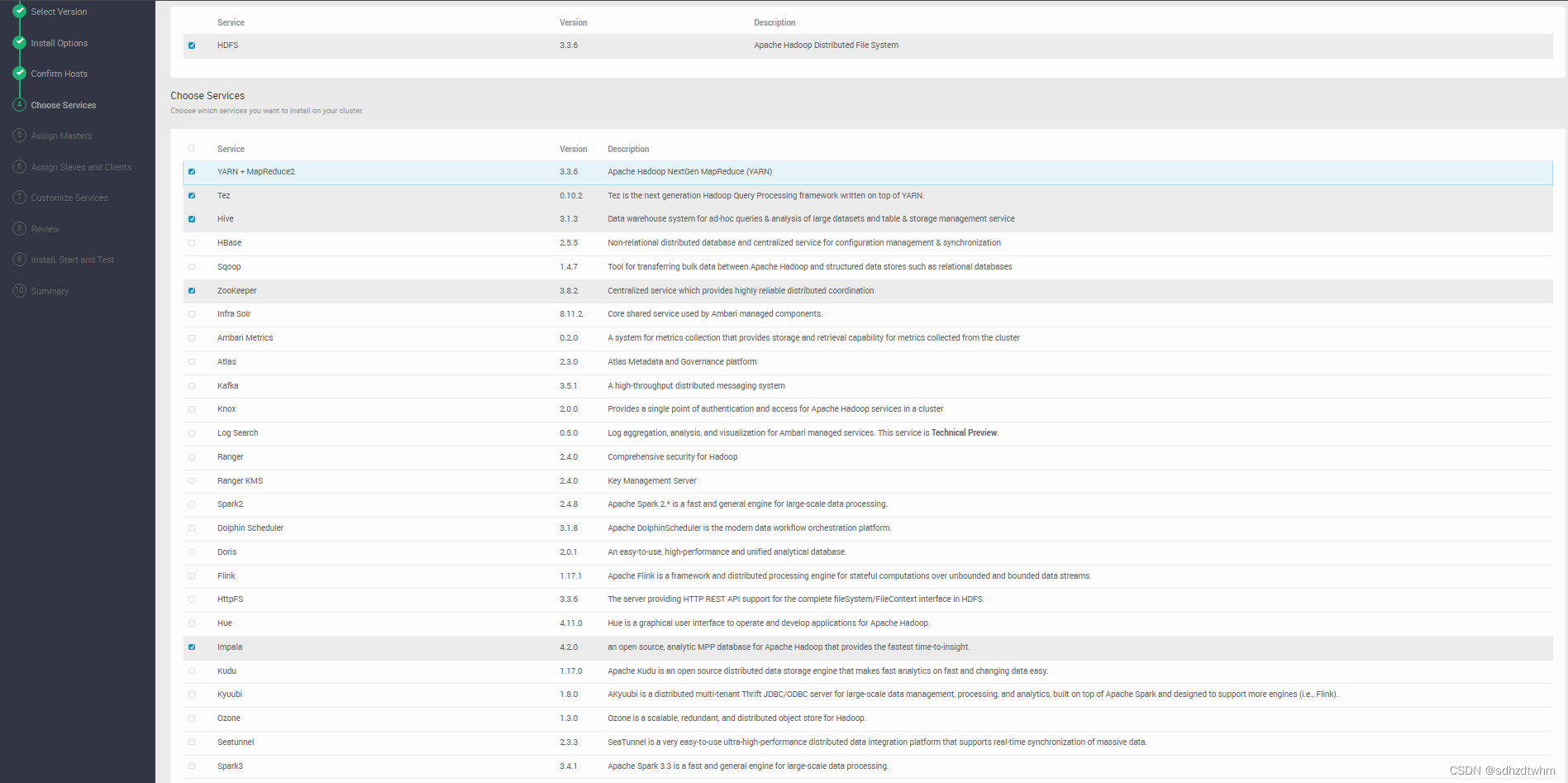This screenshot has height=783, width=1568.
Task: Check the Kafka service checkbox
Action: tap(192, 386)
